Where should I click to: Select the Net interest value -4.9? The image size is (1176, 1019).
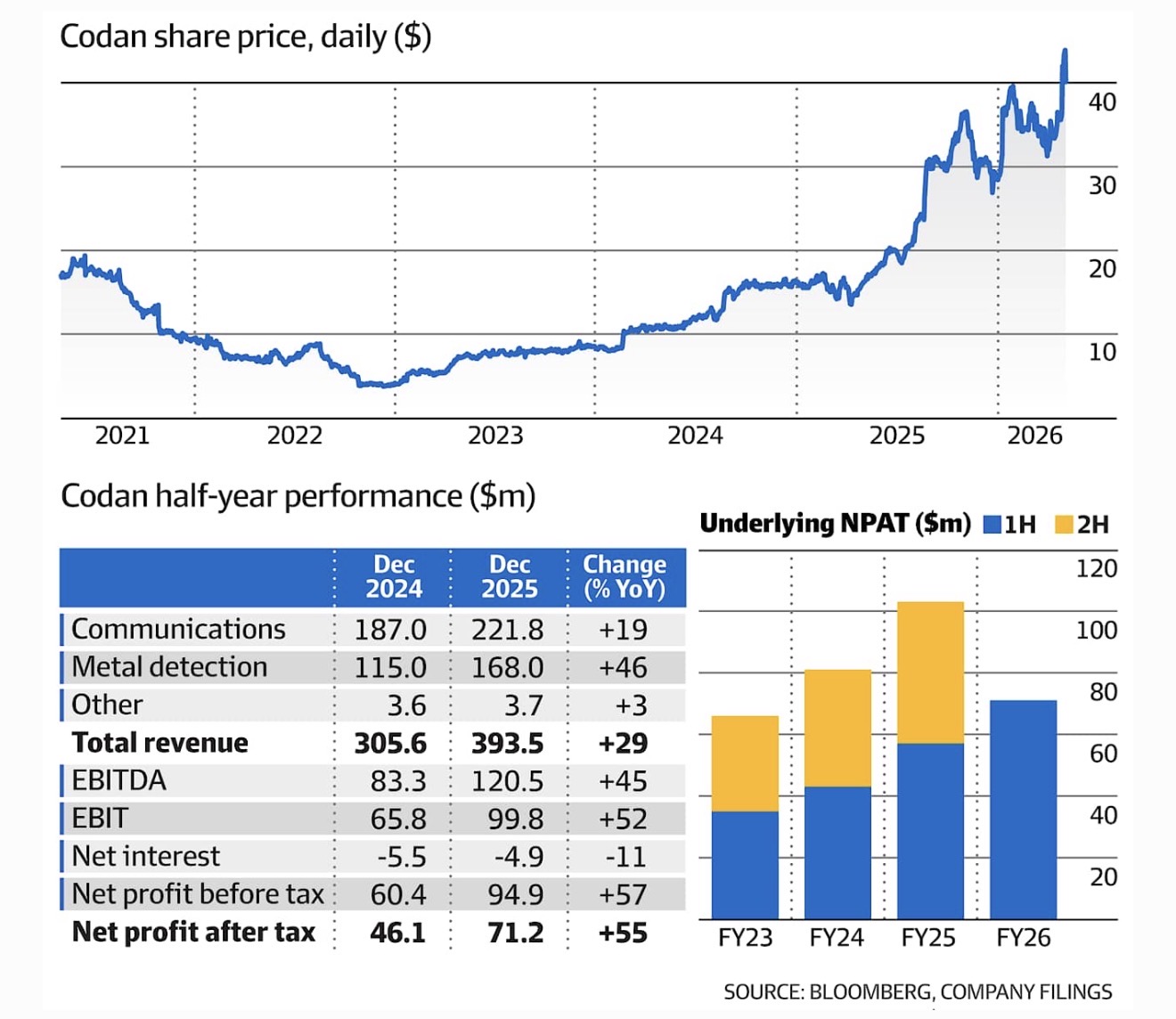pos(519,857)
